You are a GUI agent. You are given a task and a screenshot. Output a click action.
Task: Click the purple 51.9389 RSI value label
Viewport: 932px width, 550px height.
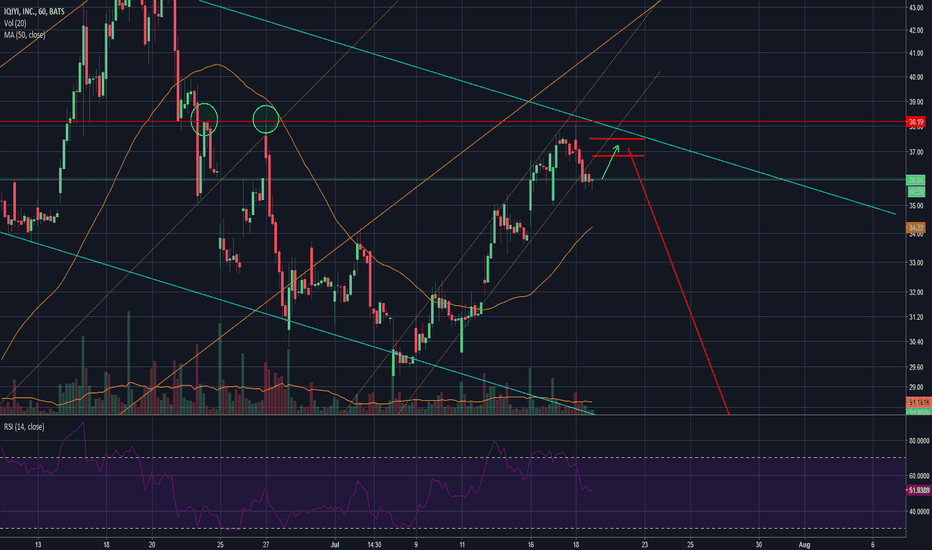coord(918,491)
